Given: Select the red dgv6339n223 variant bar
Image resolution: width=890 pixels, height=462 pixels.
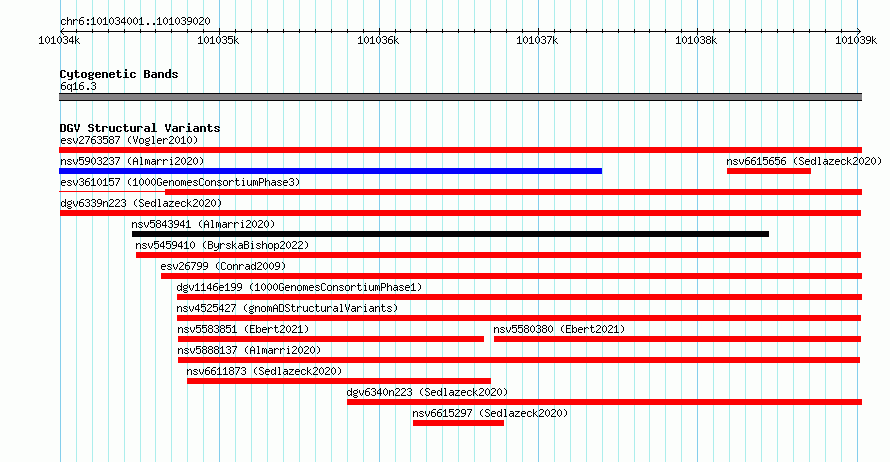Looking at the screenshot, I should click(460, 213).
